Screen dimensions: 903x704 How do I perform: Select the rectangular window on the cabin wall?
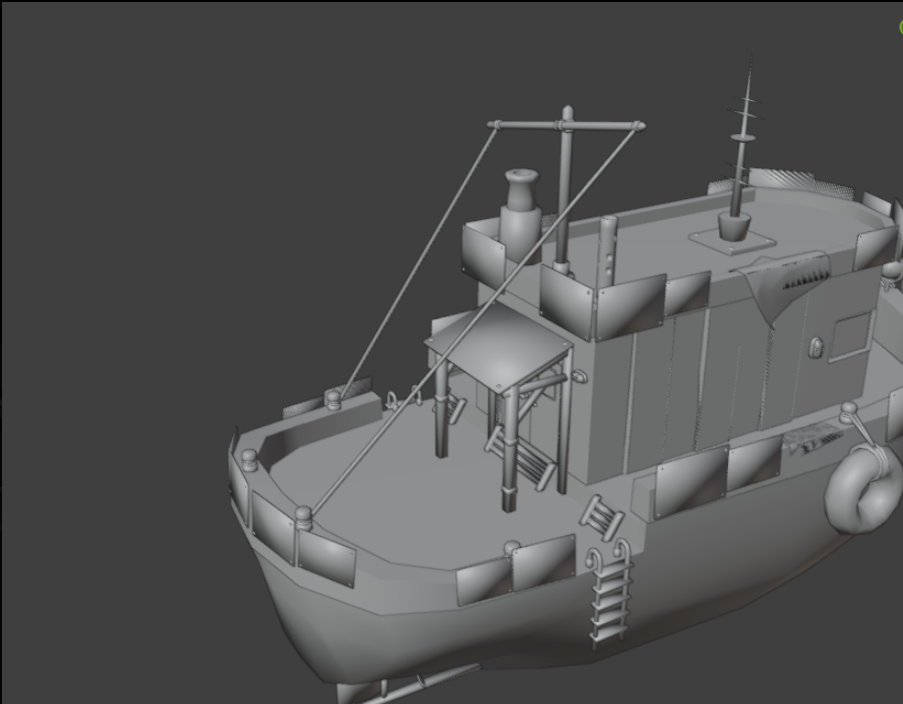point(852,336)
